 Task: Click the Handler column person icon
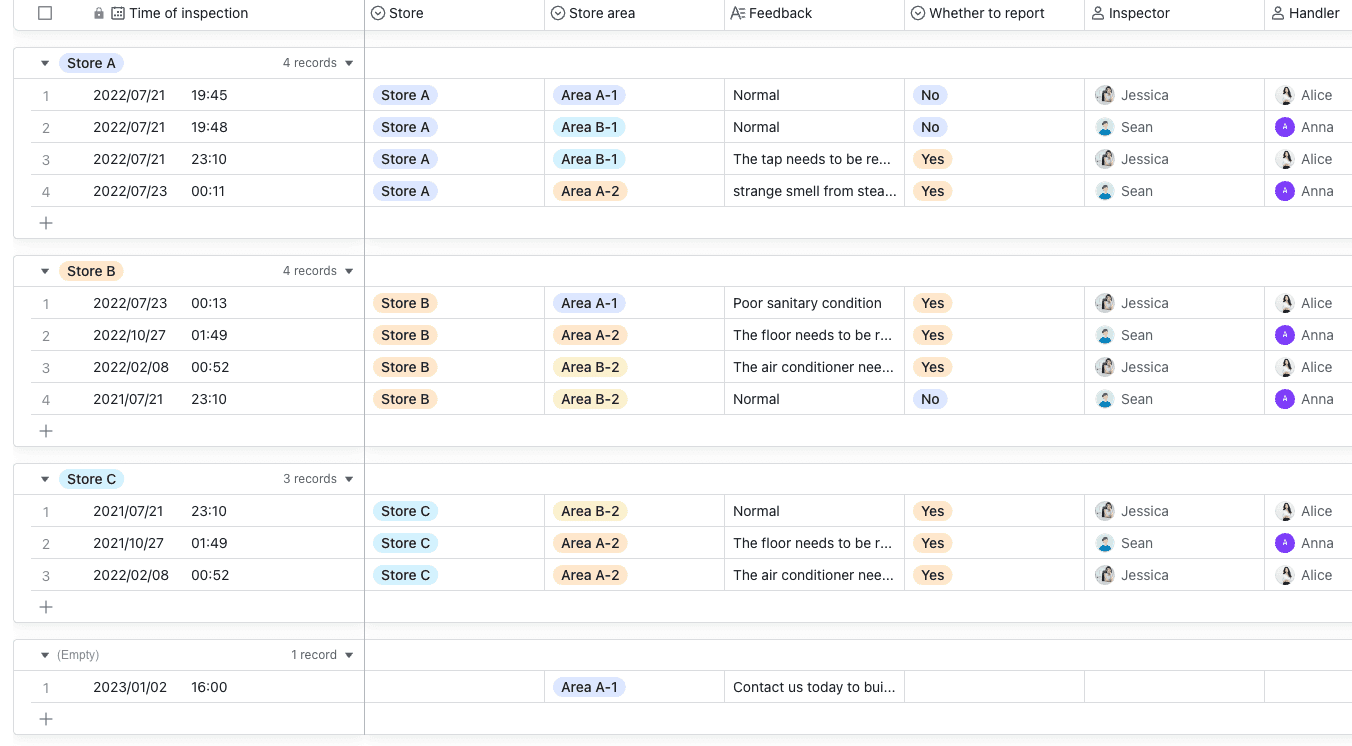pyautogui.click(x=1278, y=14)
